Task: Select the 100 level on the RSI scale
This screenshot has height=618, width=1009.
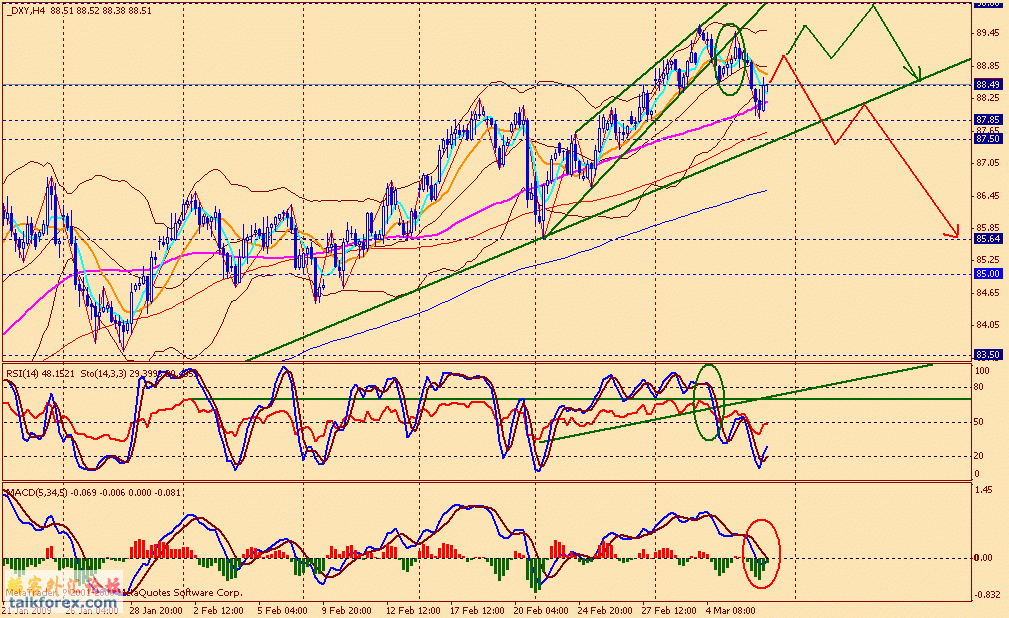Action: tap(982, 371)
